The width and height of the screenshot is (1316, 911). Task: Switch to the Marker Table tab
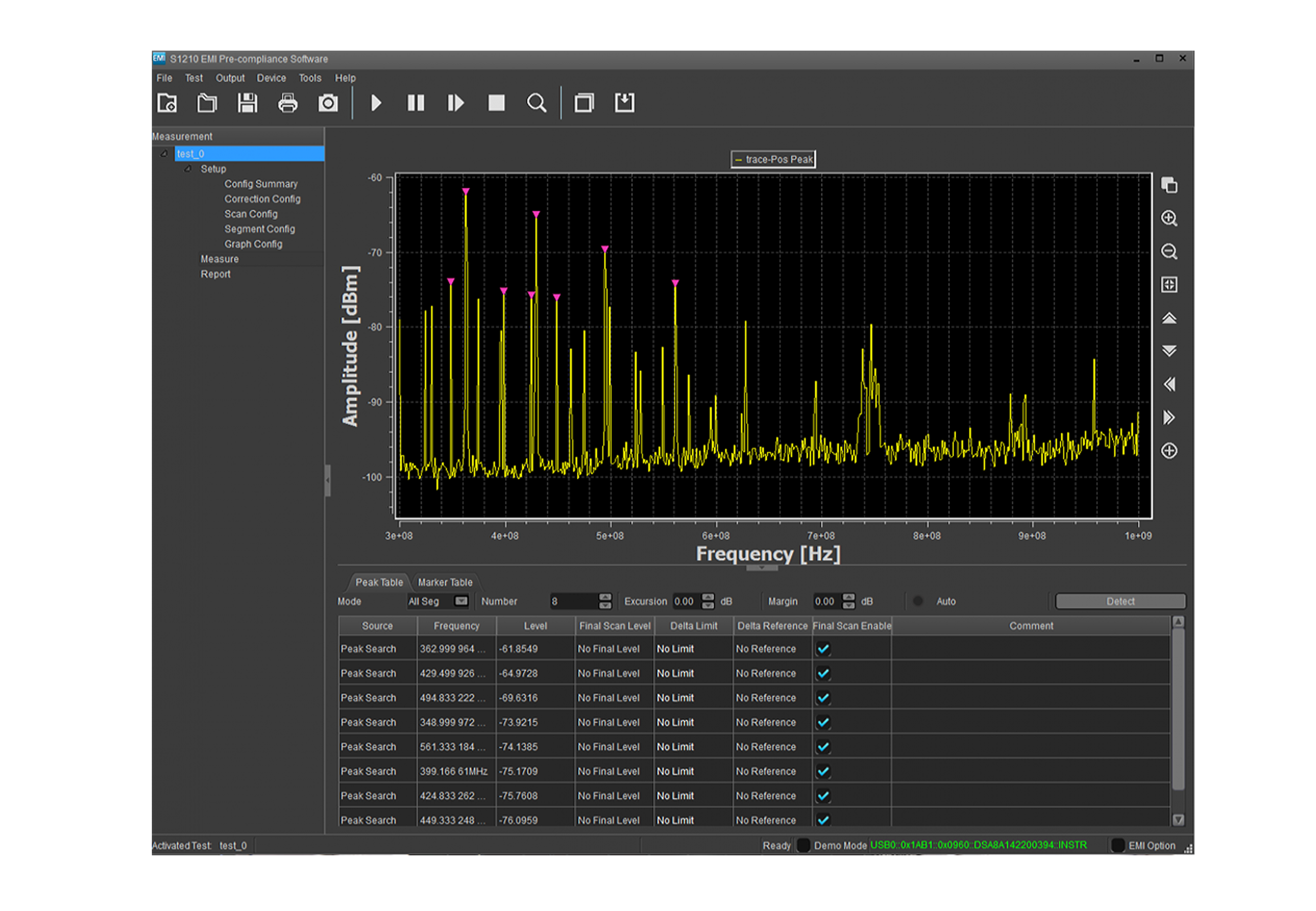[444, 582]
